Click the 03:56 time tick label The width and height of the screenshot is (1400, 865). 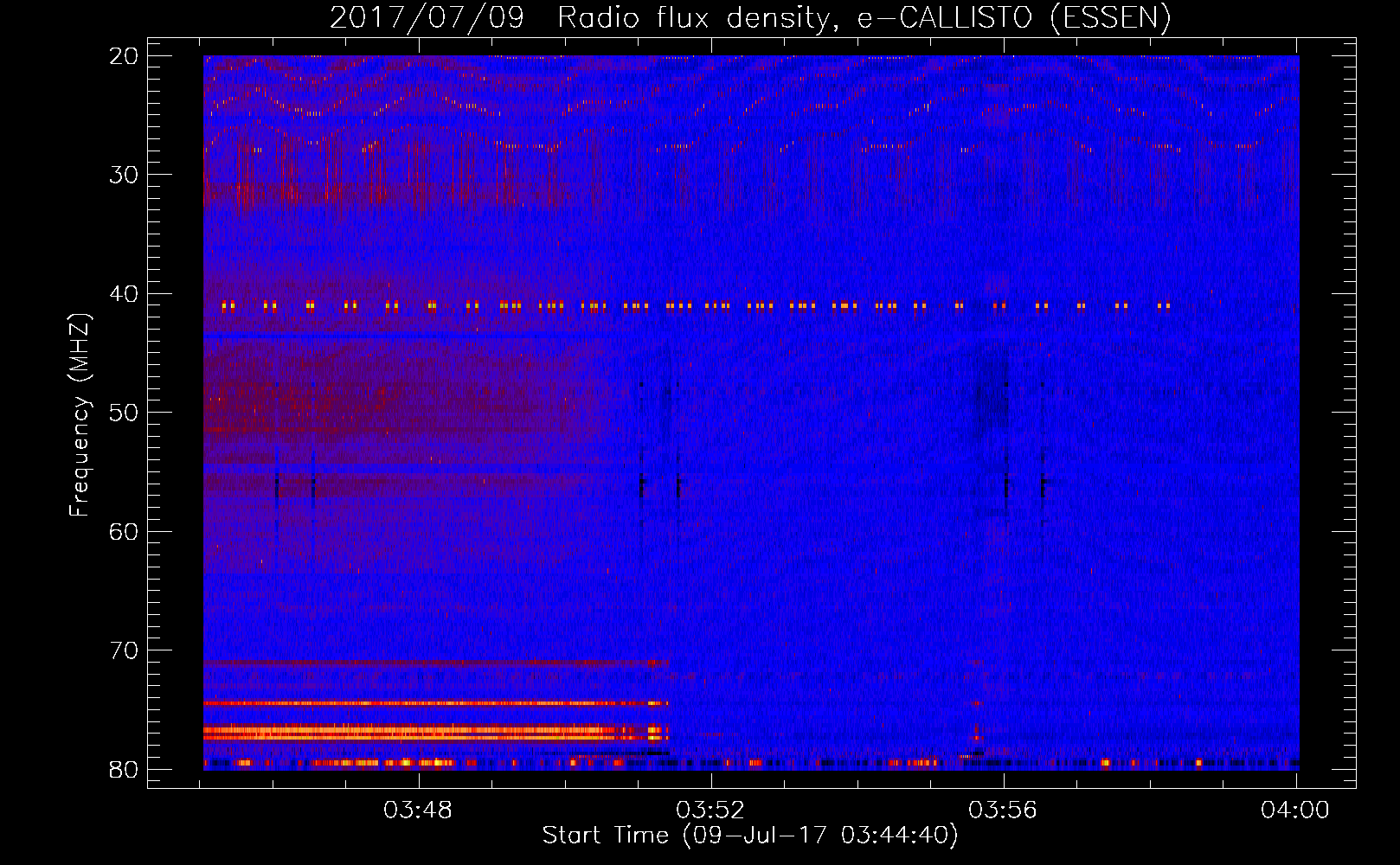coord(1003,811)
